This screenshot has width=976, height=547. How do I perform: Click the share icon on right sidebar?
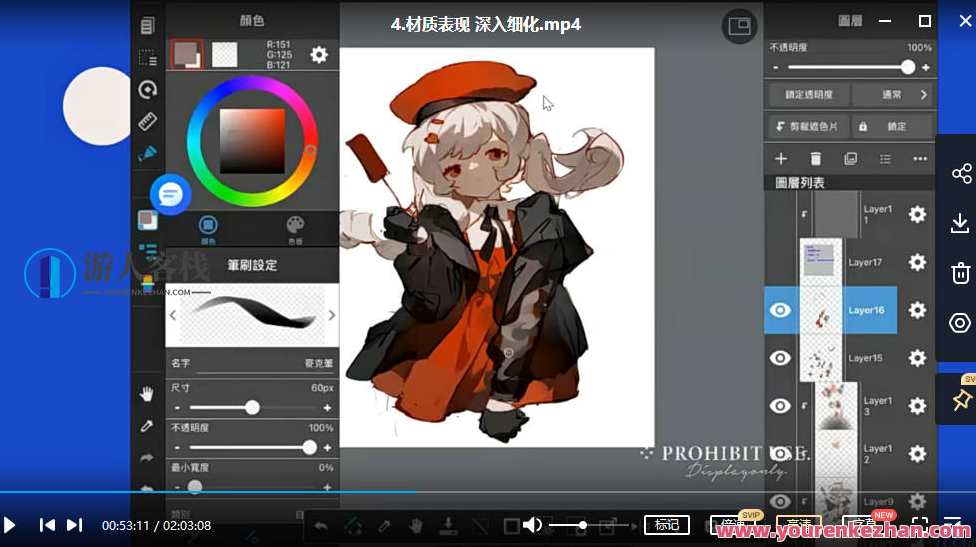(x=960, y=174)
